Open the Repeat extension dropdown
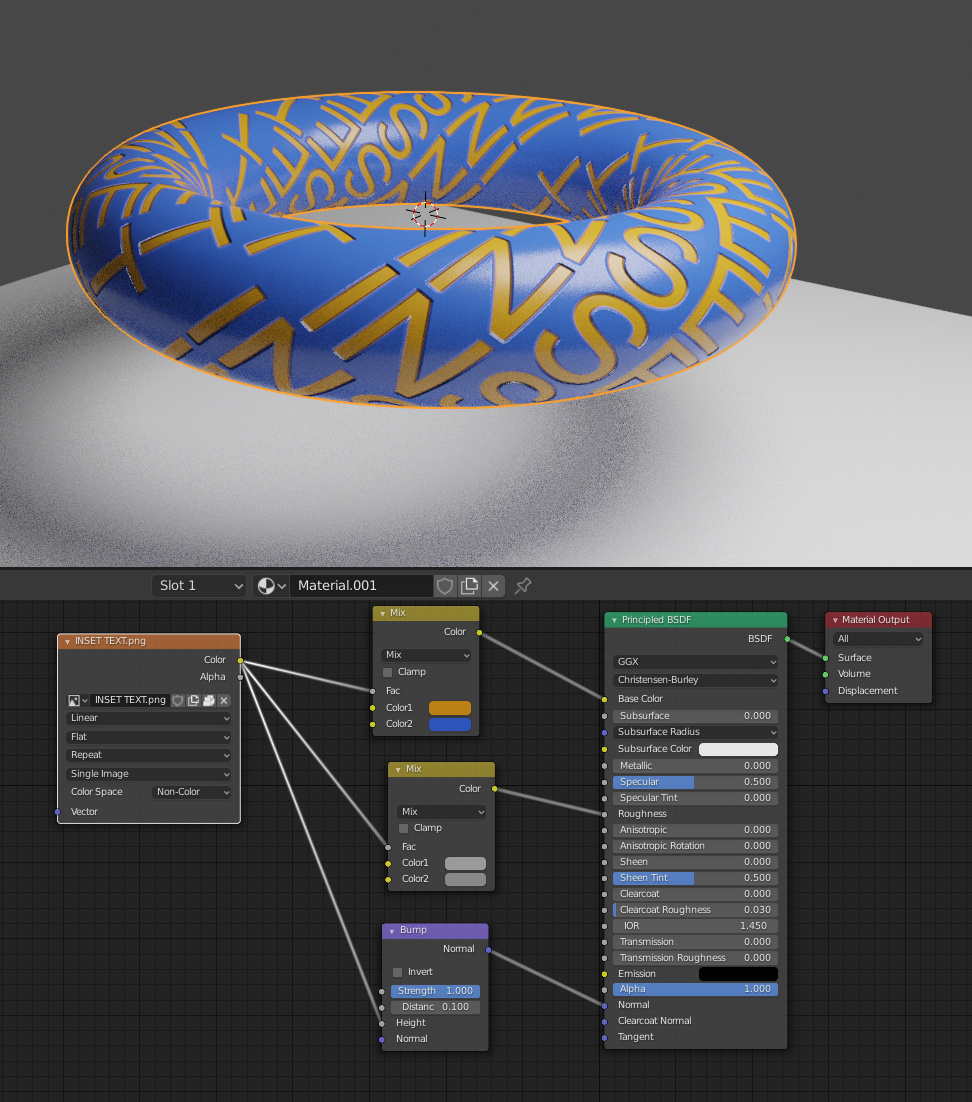The width and height of the screenshot is (972, 1102). (149, 755)
